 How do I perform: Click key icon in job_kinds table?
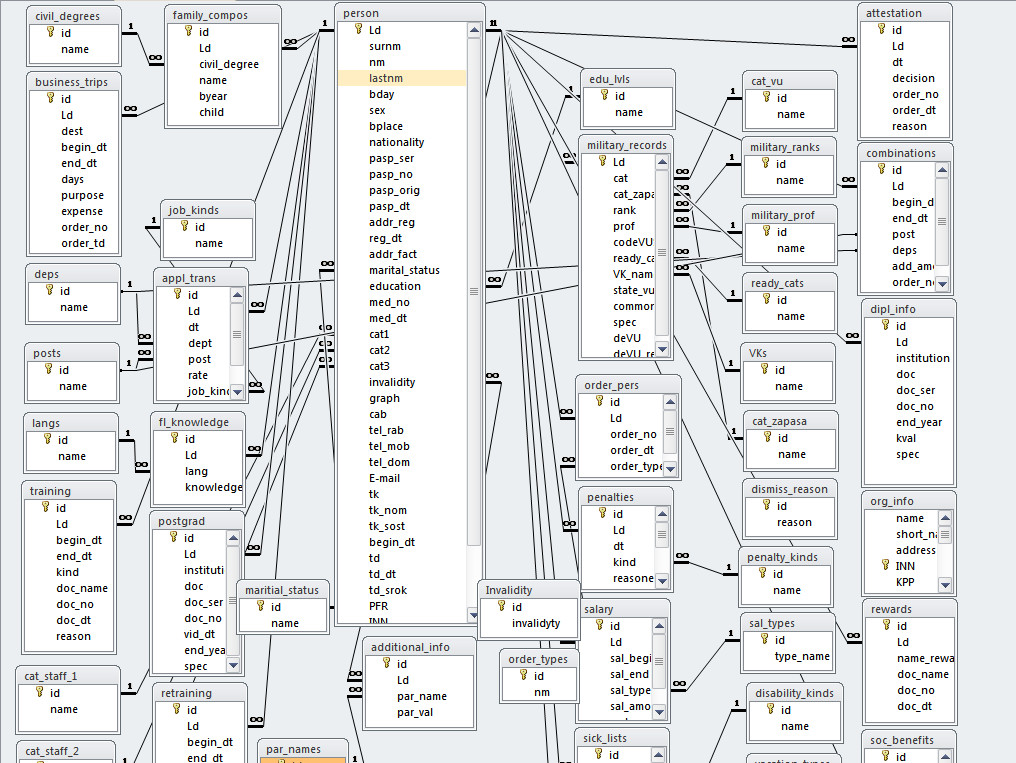tap(185, 226)
